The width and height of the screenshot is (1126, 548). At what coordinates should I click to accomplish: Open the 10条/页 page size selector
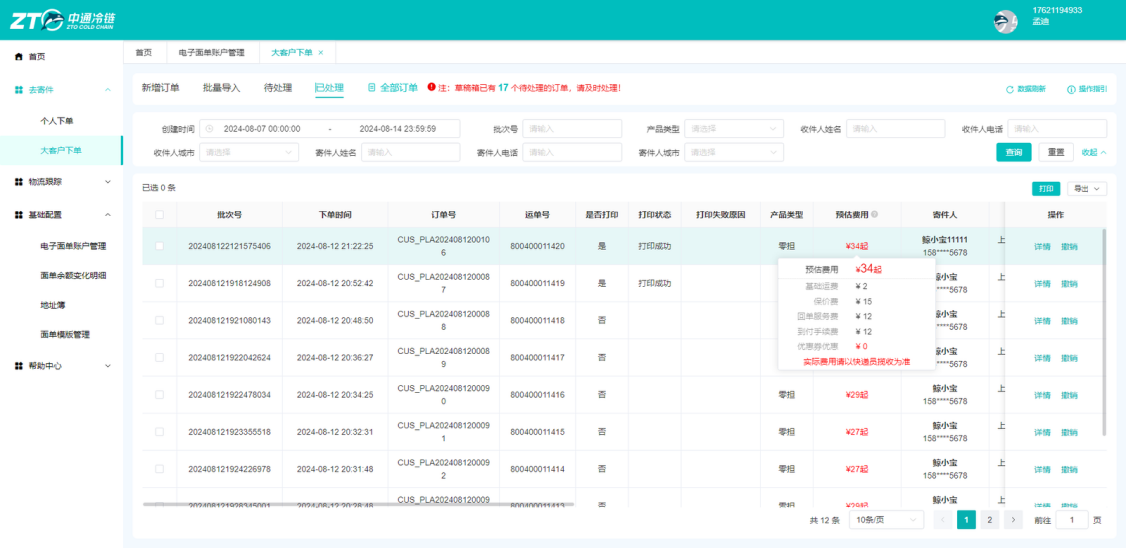886,520
